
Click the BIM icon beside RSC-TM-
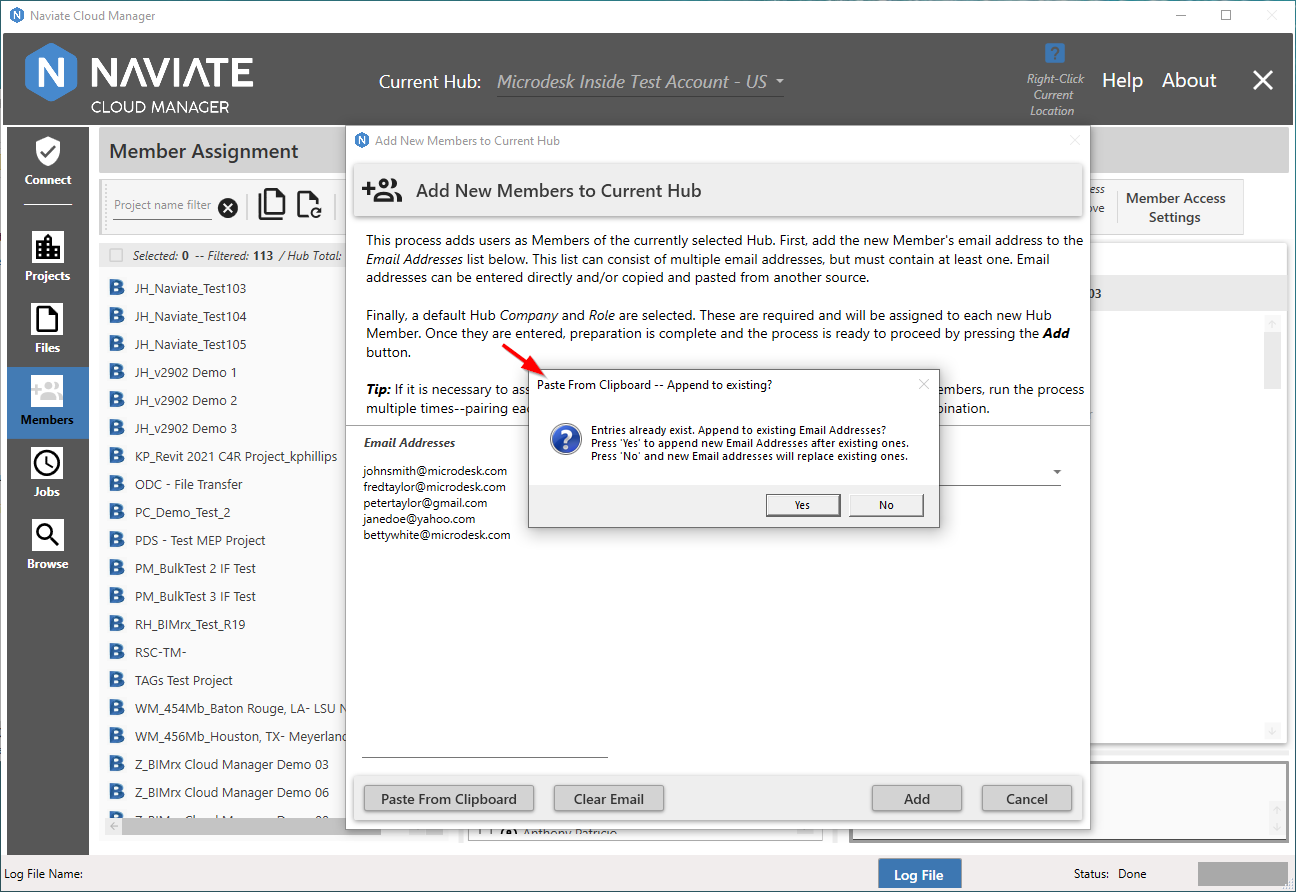(x=116, y=652)
